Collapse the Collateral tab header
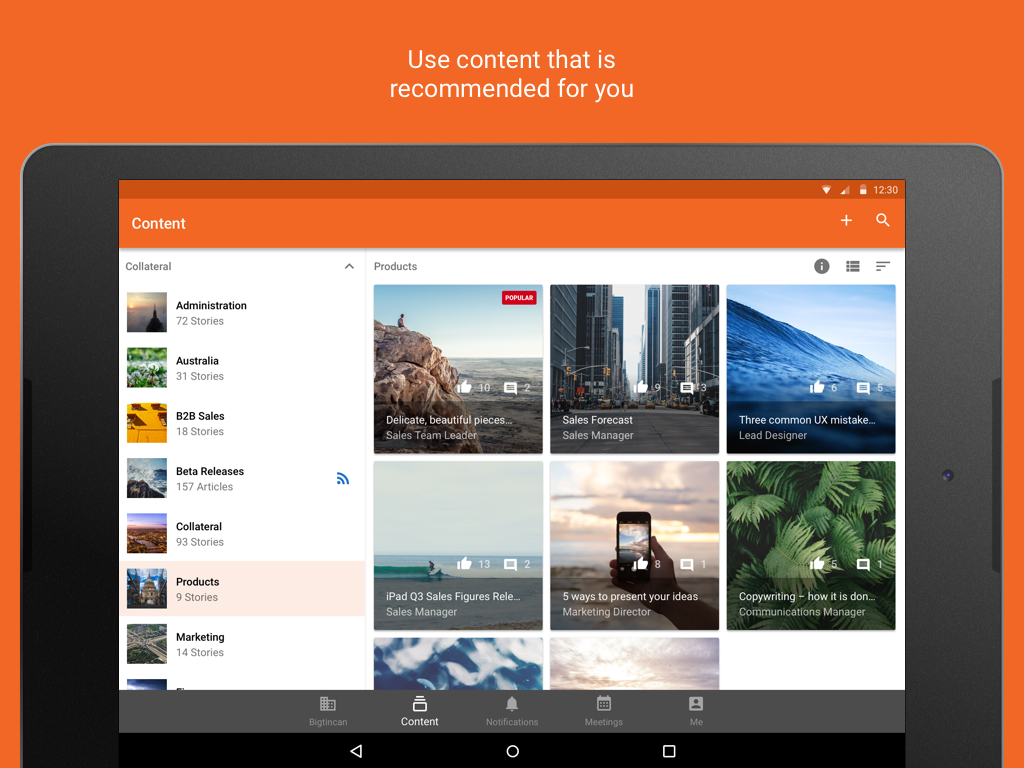 349,266
